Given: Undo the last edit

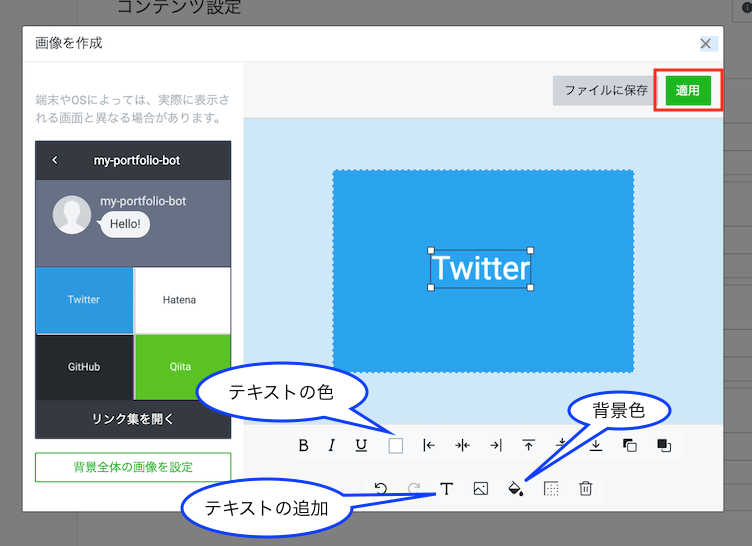Looking at the screenshot, I should pos(381,488).
